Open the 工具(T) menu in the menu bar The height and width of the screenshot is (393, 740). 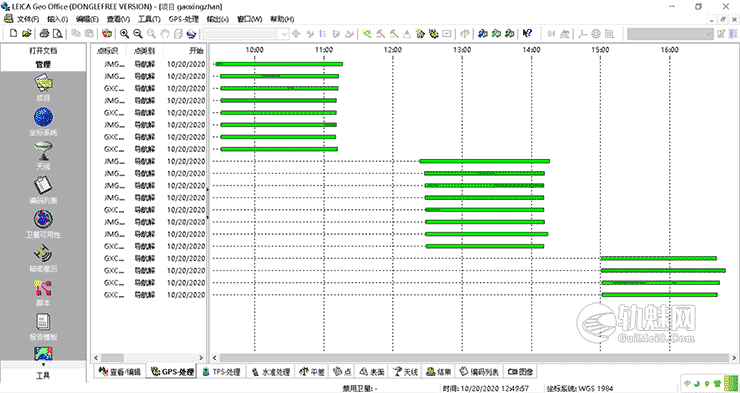[149, 19]
